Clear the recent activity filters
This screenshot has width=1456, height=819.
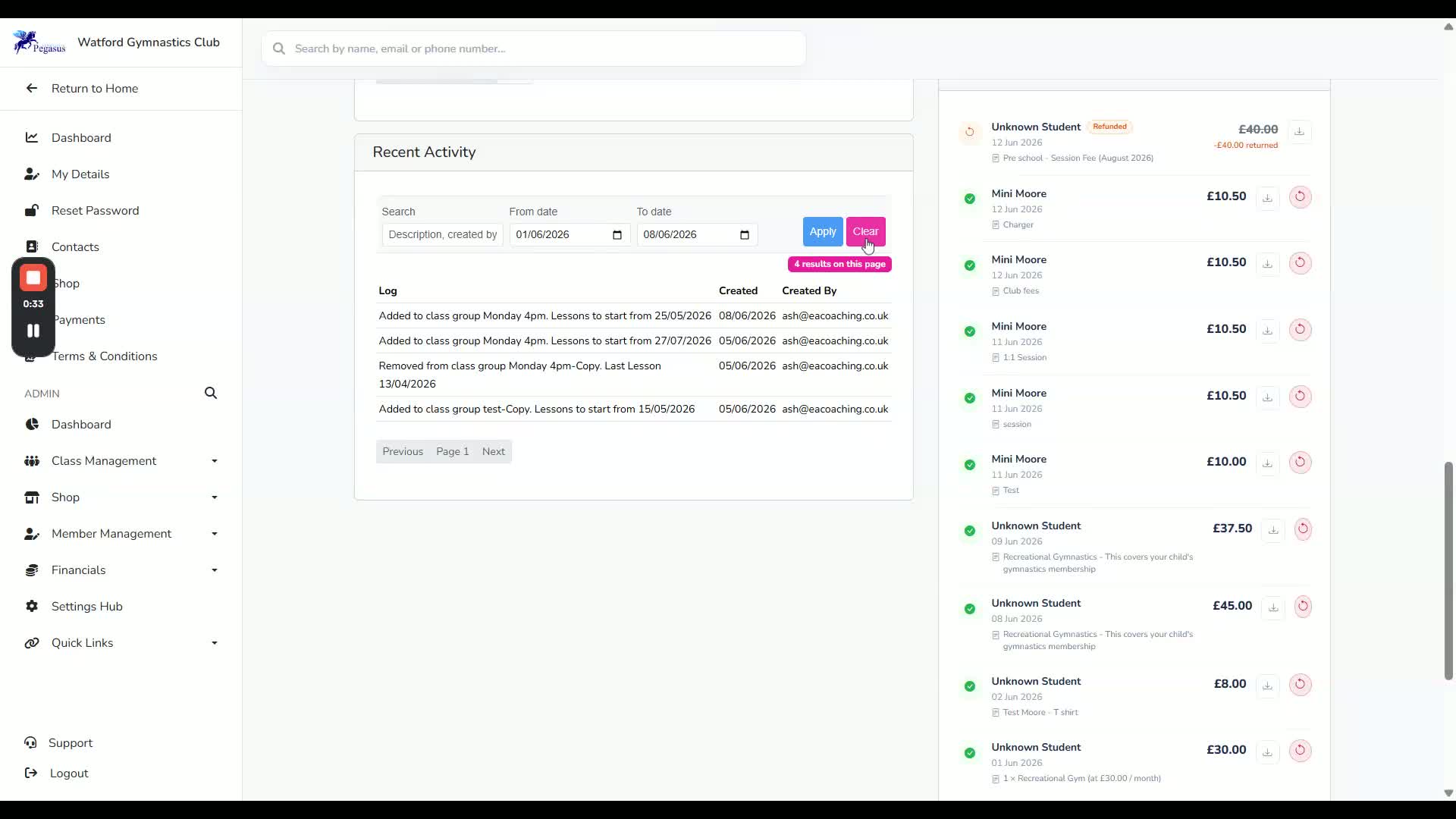coord(865,231)
